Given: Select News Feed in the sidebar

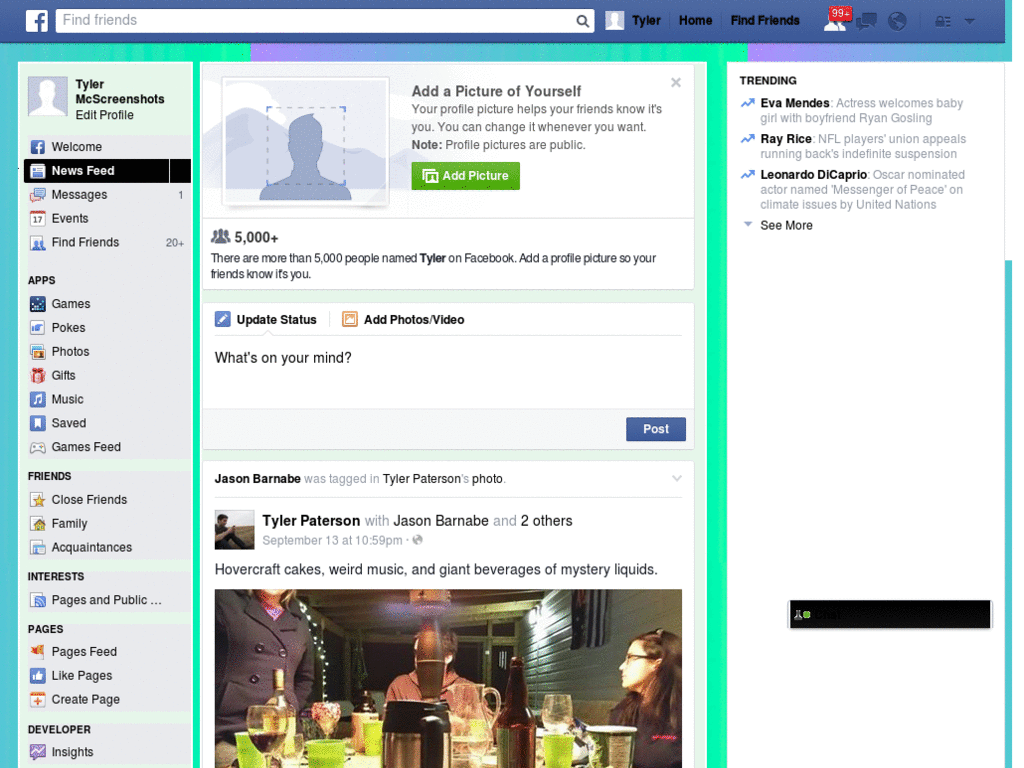Looking at the screenshot, I should pos(108,171).
